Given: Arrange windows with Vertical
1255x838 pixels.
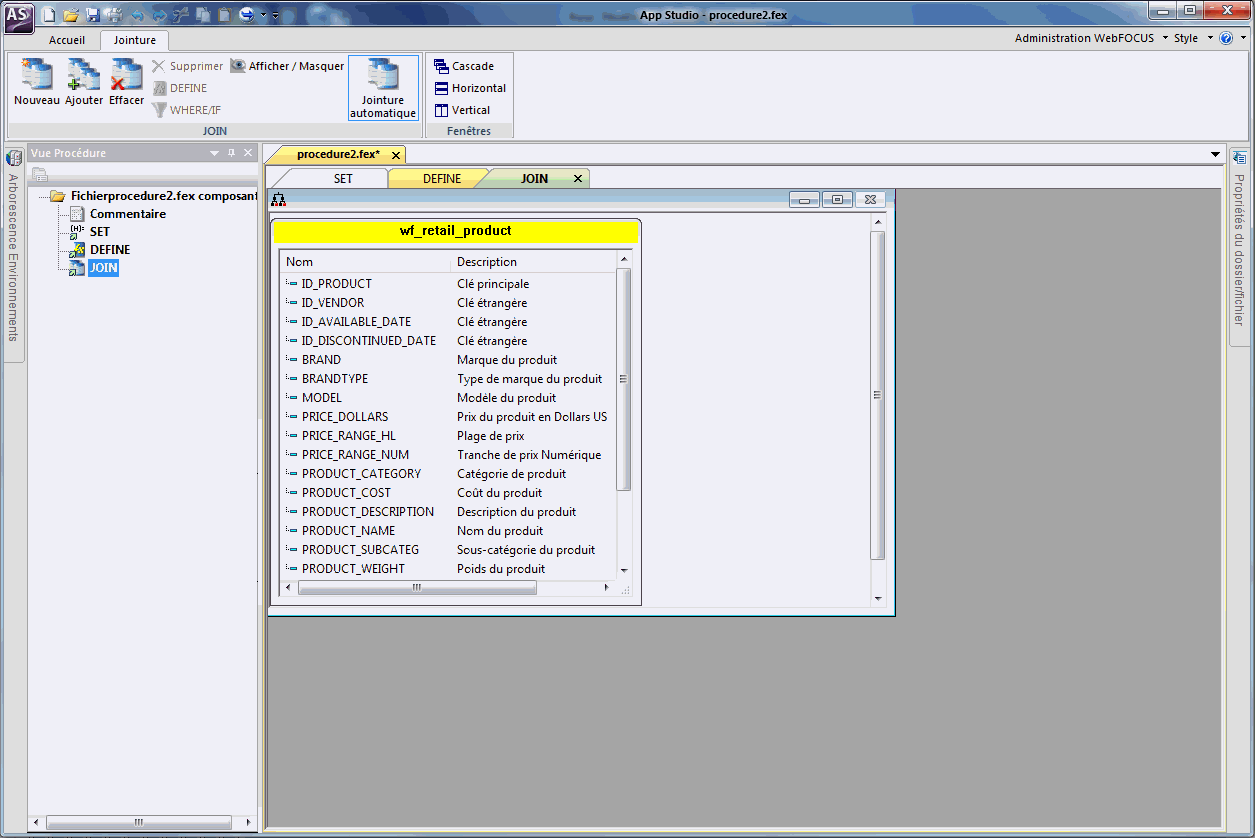Looking at the screenshot, I should (x=461, y=110).
